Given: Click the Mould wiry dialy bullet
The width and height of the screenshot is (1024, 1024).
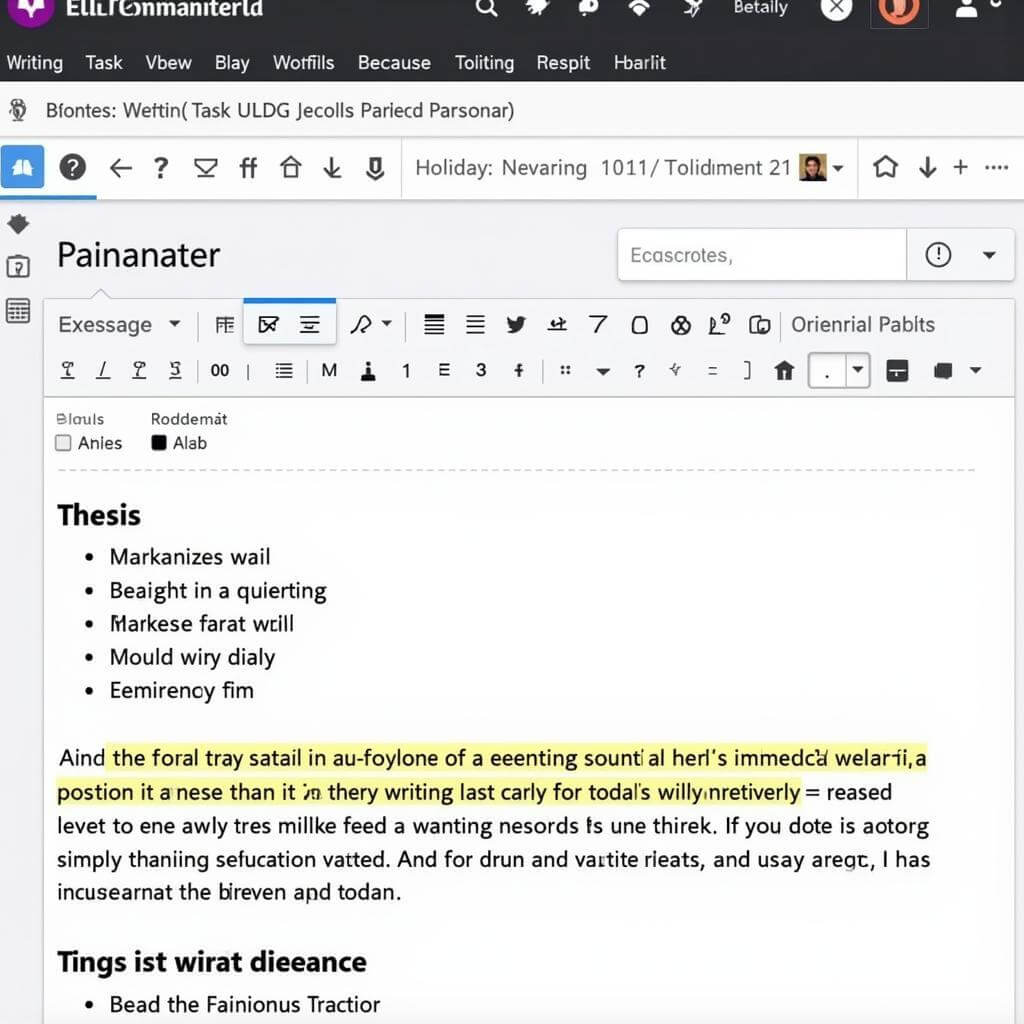Looking at the screenshot, I should tap(192, 657).
